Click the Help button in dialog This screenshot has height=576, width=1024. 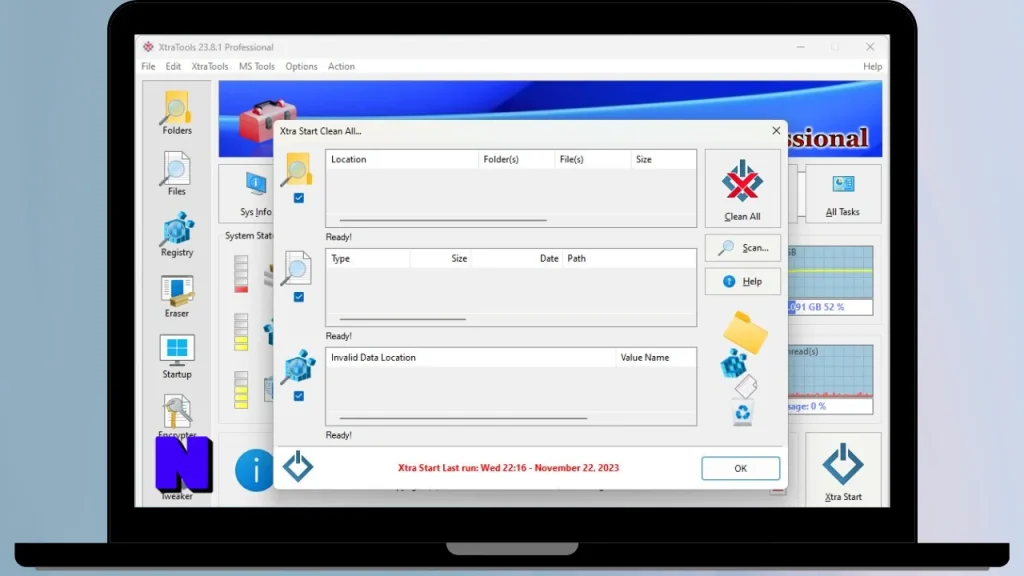[743, 281]
